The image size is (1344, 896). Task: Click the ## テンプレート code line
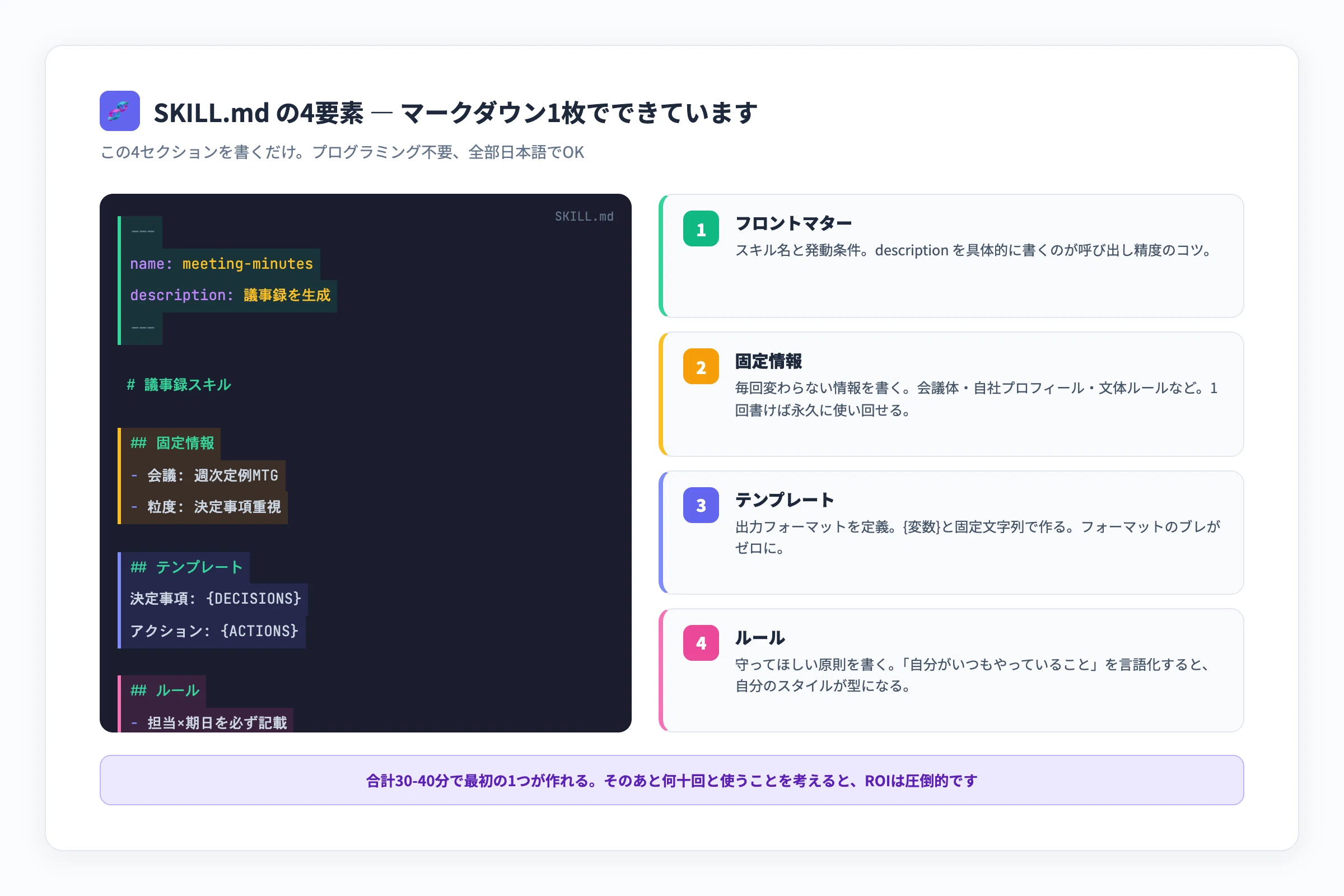pyautogui.click(x=187, y=567)
